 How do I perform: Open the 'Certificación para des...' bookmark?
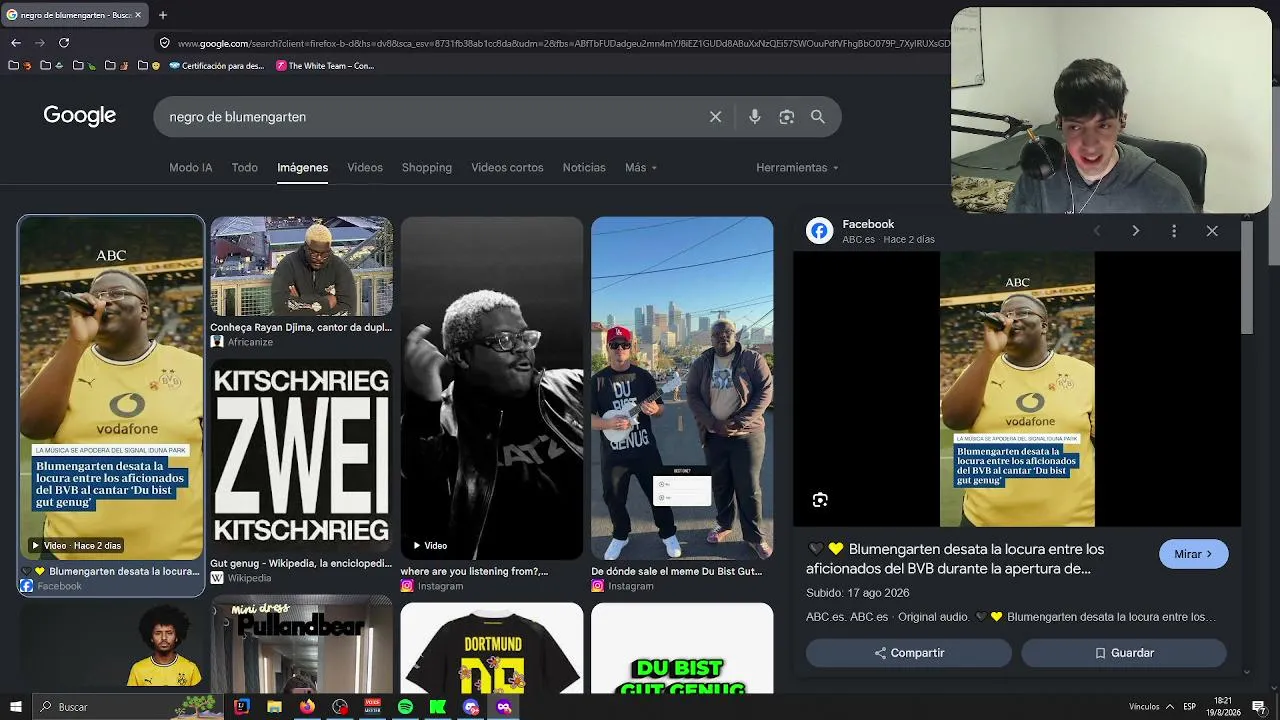(x=217, y=66)
